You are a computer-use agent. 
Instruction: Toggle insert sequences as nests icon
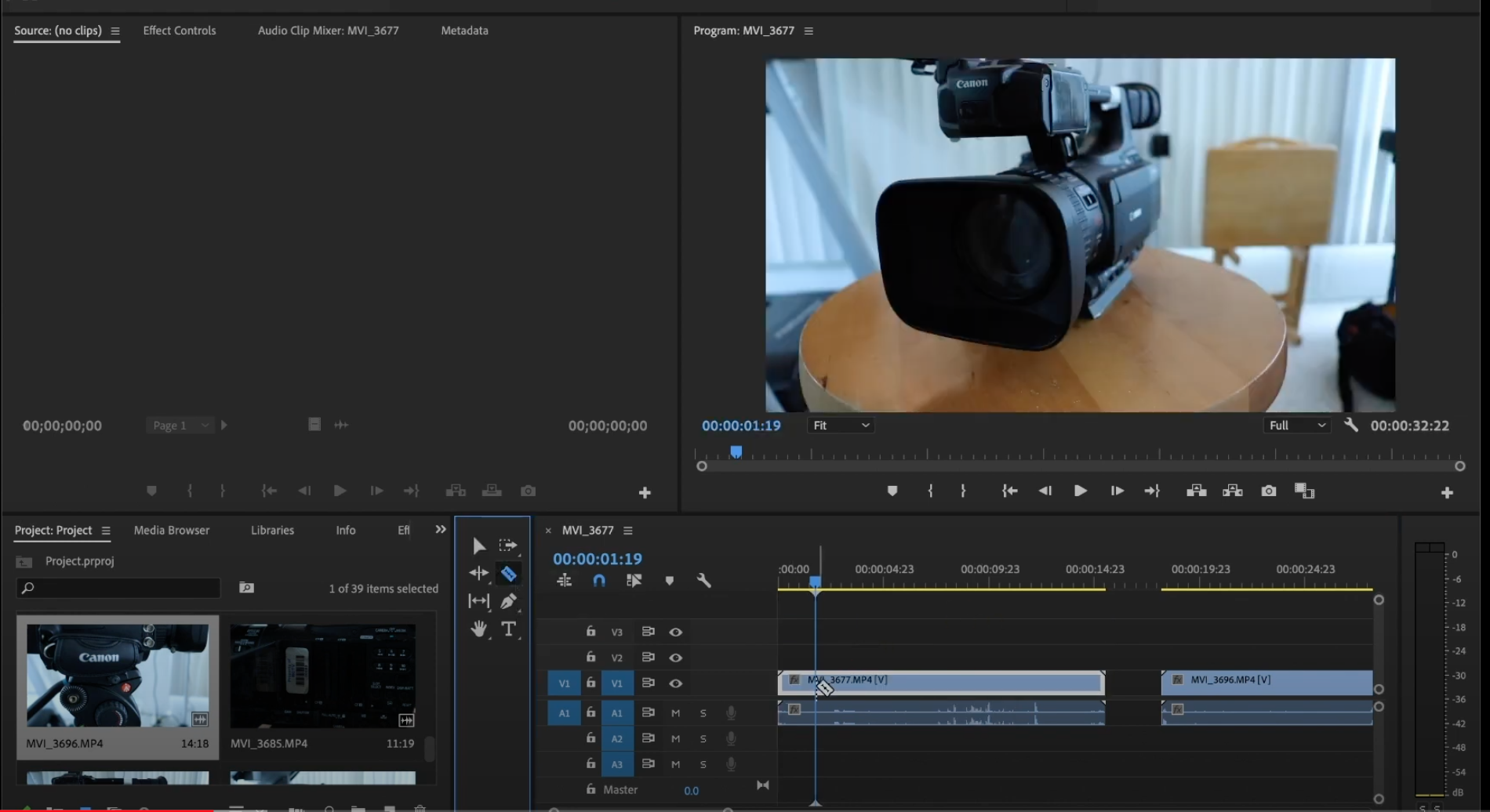coord(564,581)
